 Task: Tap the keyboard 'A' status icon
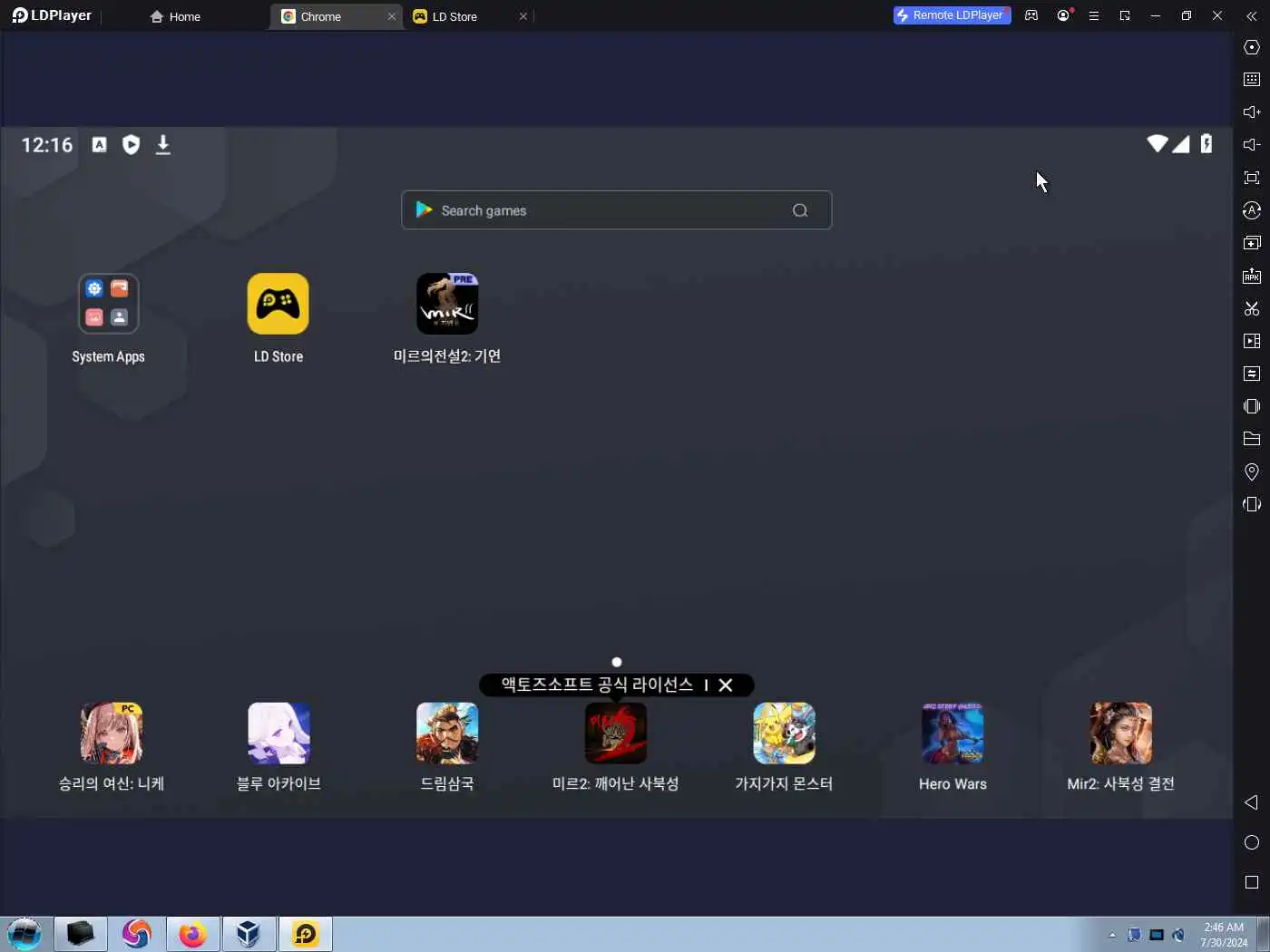[100, 145]
